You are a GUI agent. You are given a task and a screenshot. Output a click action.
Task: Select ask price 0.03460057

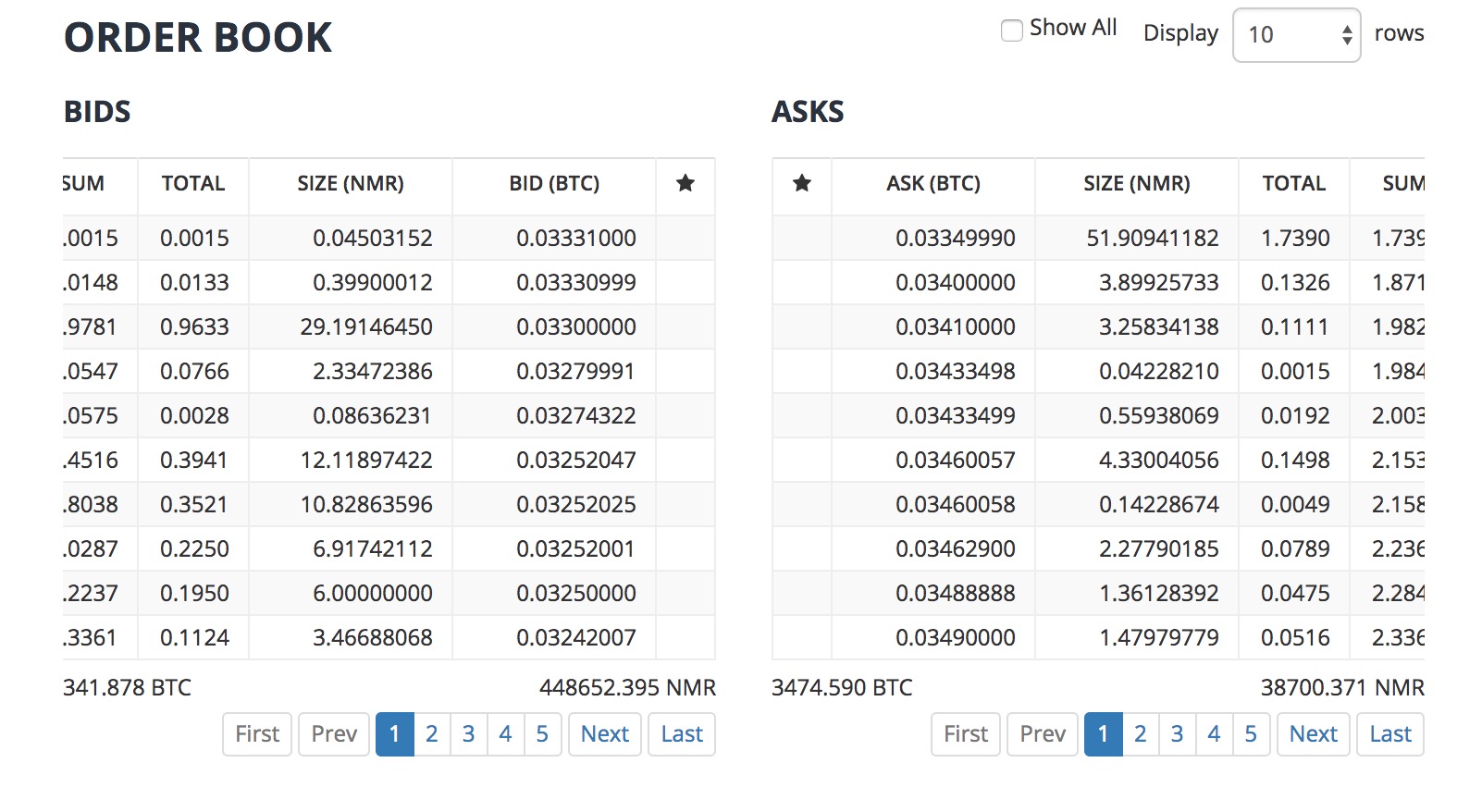(x=956, y=461)
